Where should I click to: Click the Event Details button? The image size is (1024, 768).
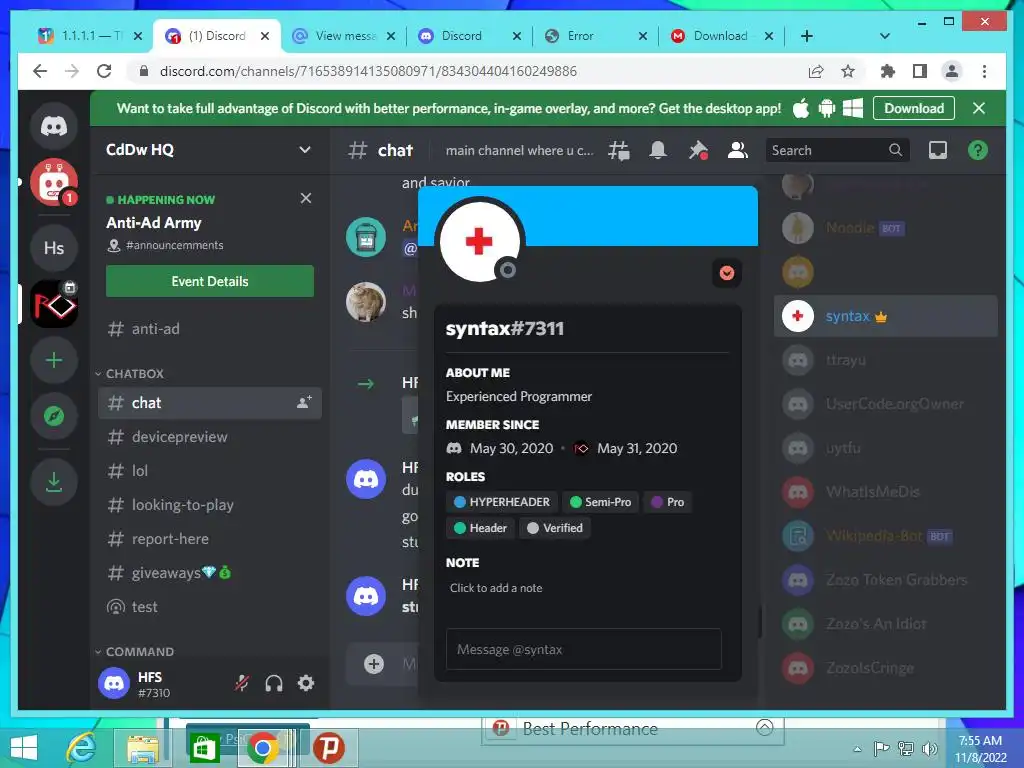point(210,281)
